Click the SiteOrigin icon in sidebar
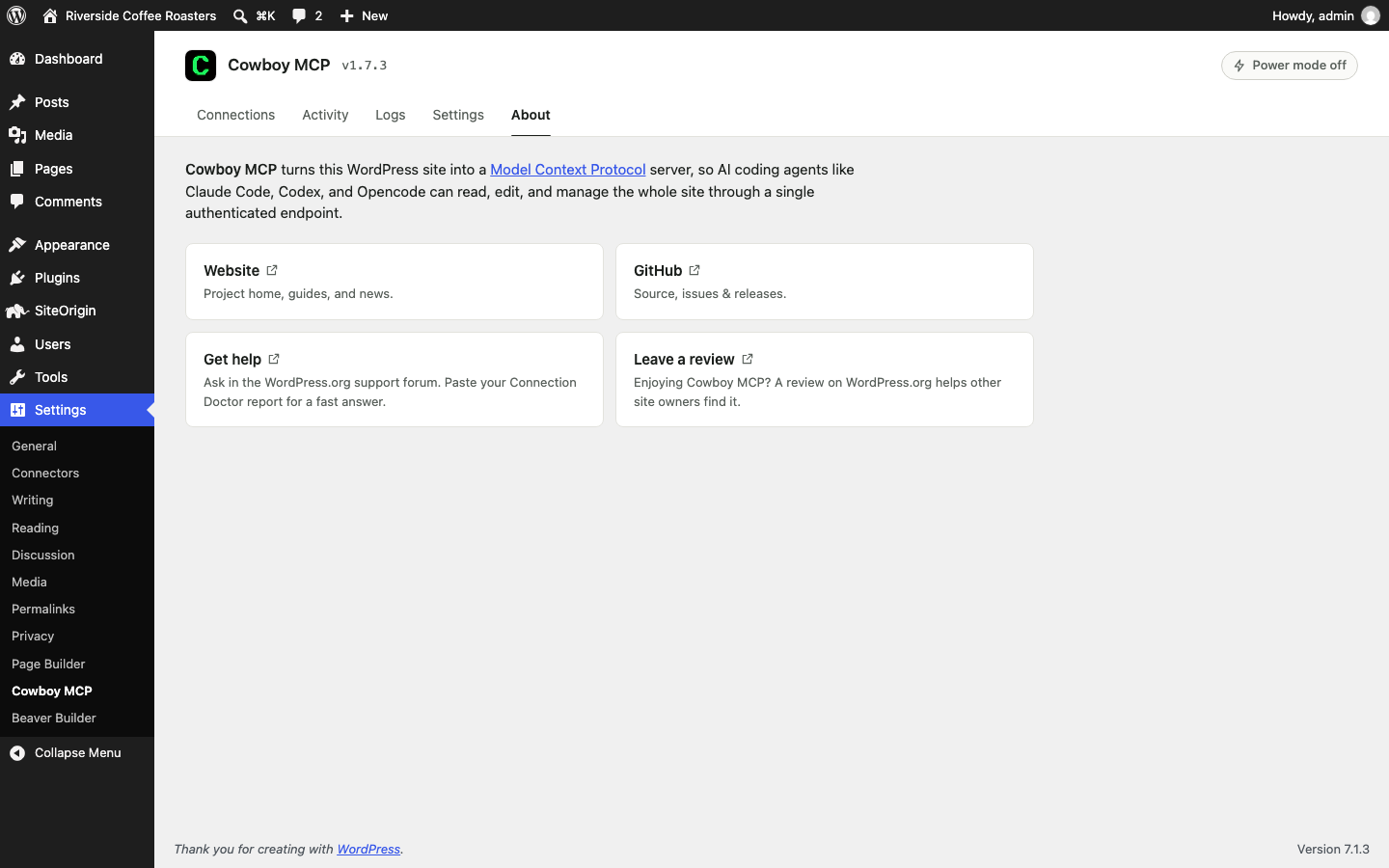The width and height of the screenshot is (1389, 868). [x=17, y=311]
